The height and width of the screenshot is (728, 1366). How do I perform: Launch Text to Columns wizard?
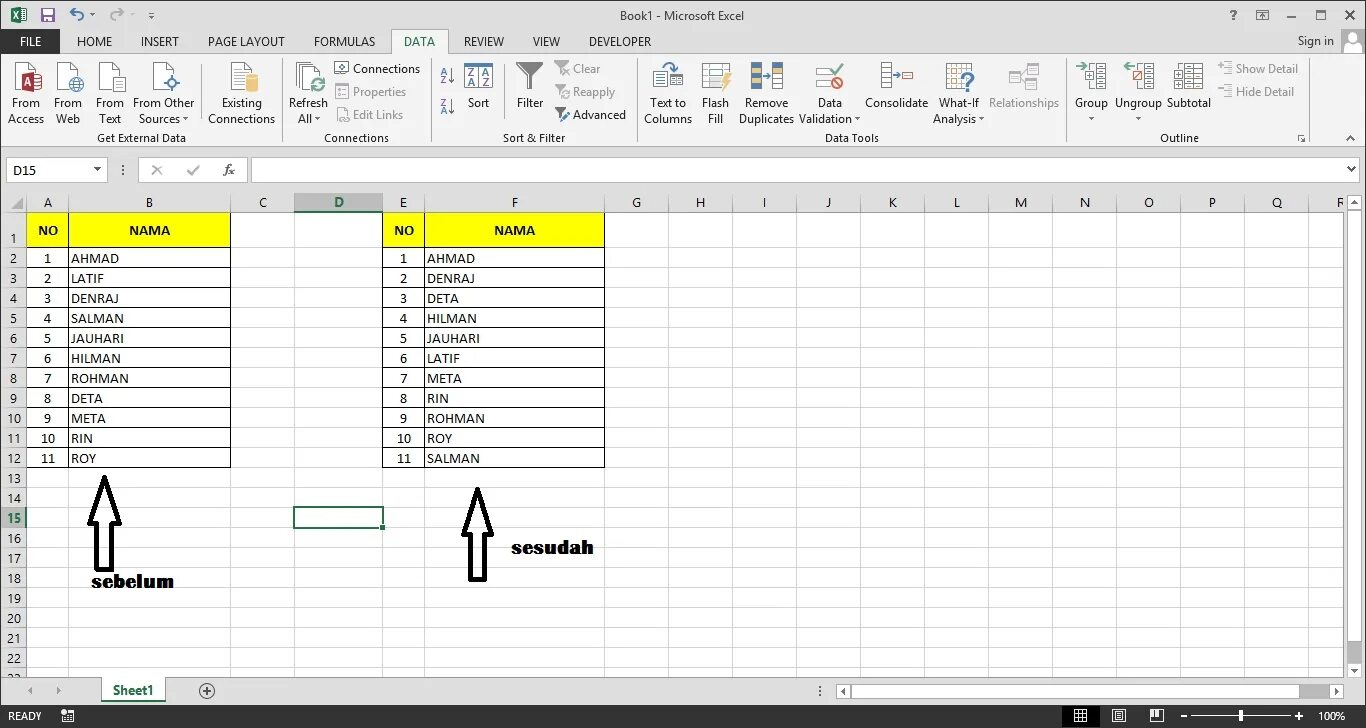pyautogui.click(x=668, y=93)
